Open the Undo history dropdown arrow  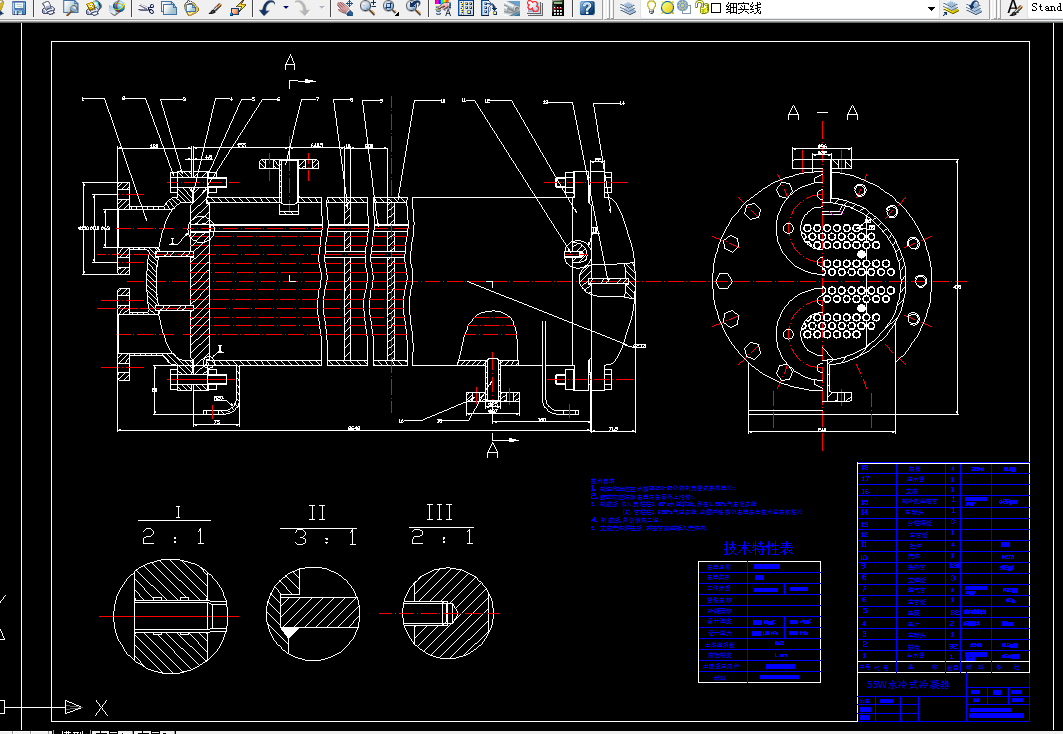285,8
